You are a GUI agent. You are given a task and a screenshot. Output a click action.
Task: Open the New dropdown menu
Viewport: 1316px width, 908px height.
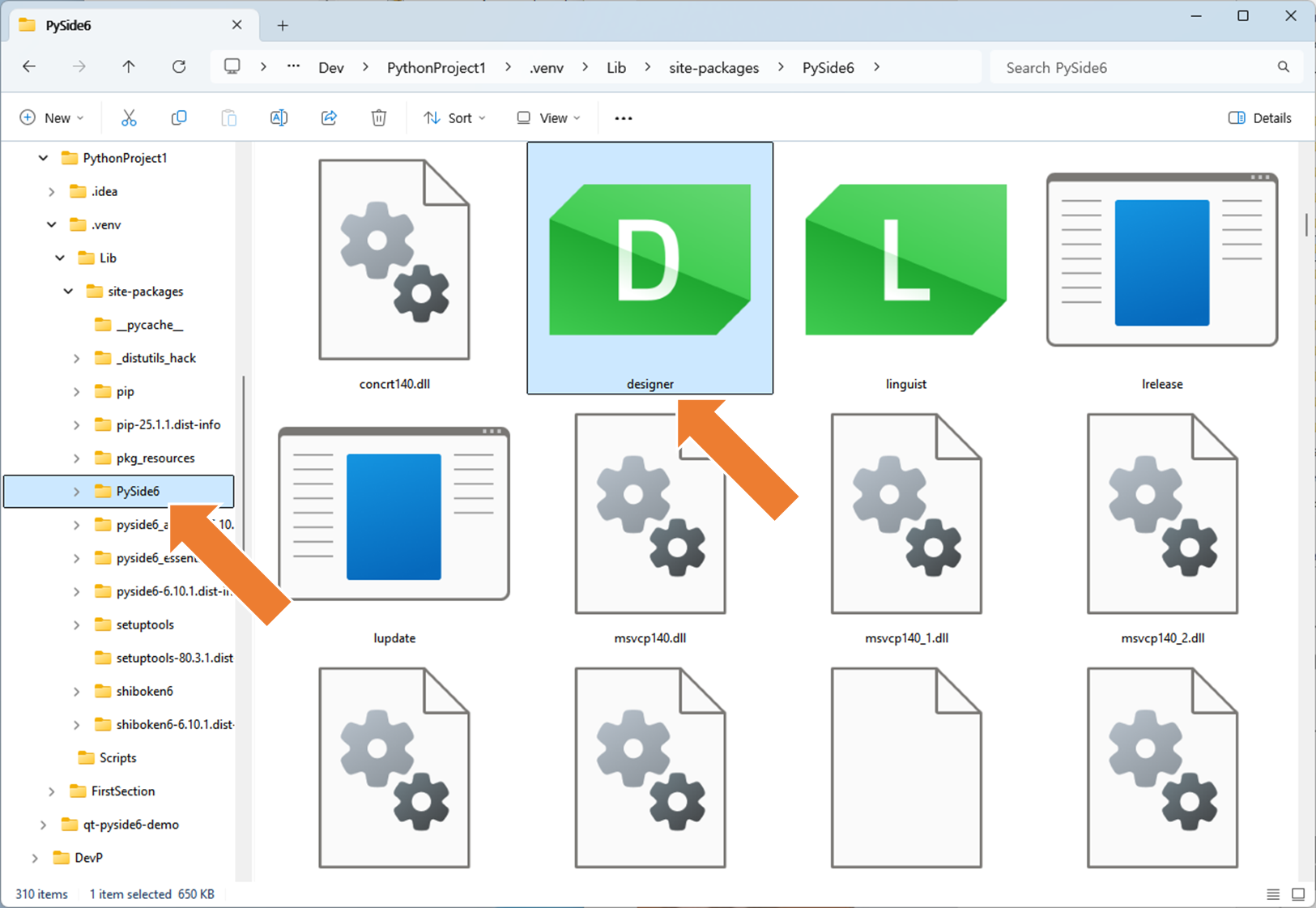(52, 118)
